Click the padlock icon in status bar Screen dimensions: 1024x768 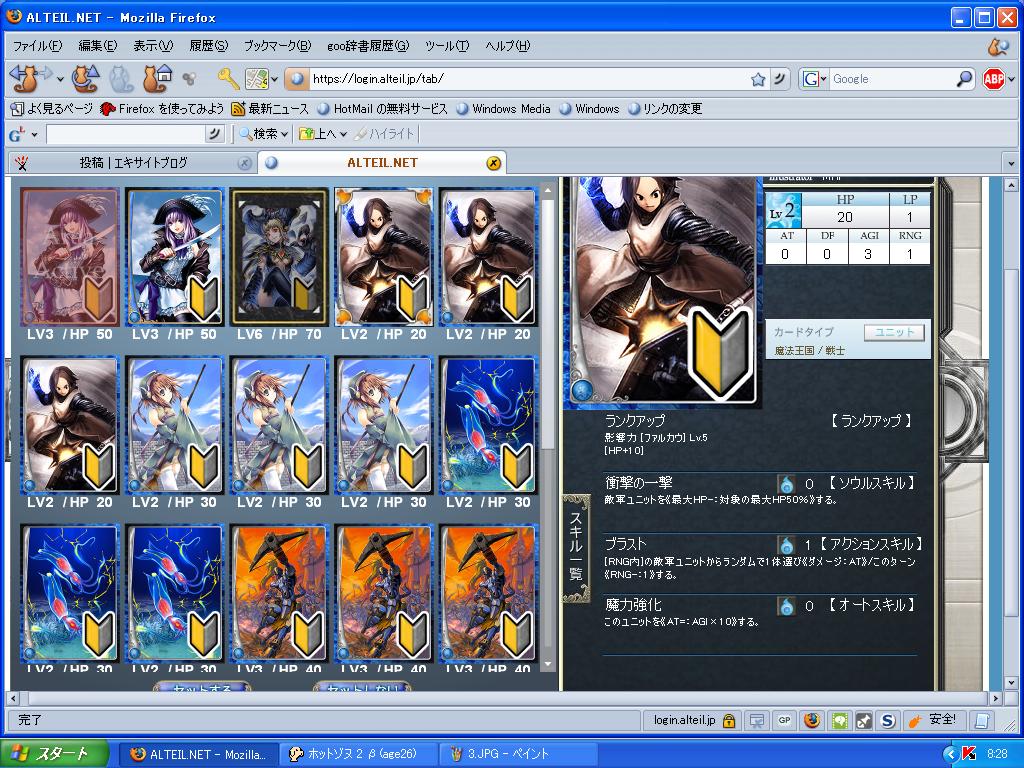click(729, 720)
